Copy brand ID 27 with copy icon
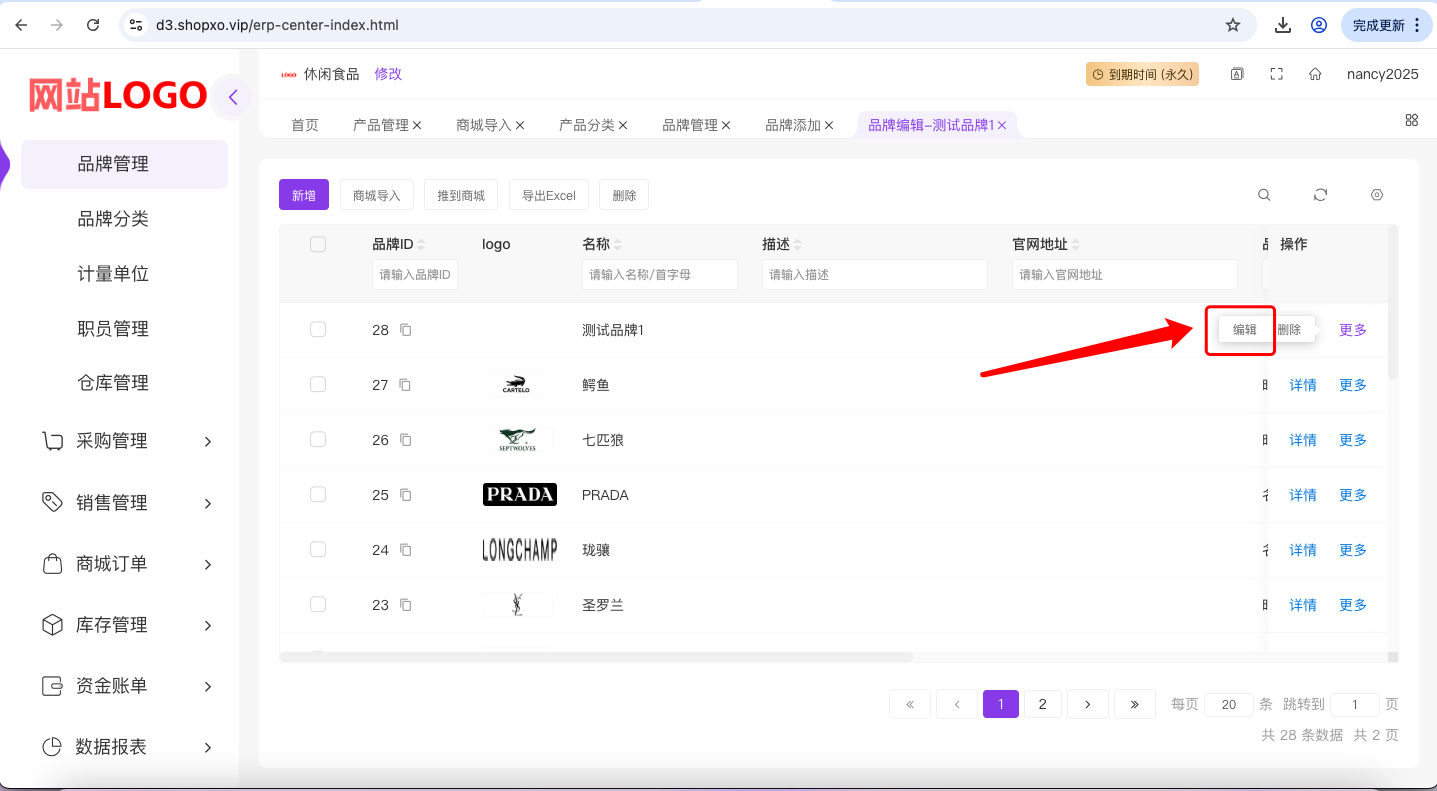Screen dimensions: 1437x791 (405, 385)
